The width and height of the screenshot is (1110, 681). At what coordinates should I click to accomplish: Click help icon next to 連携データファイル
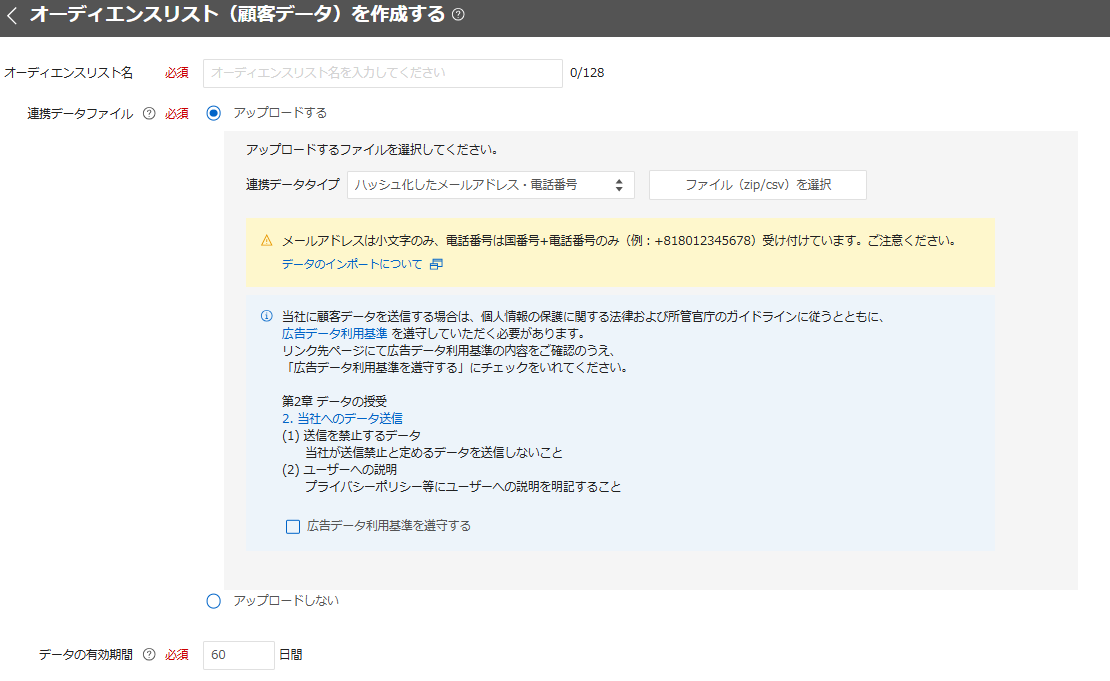(x=149, y=113)
